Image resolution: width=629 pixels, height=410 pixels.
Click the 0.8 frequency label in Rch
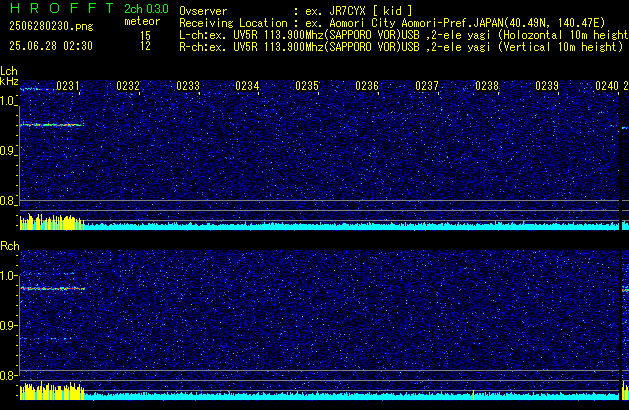8,375
